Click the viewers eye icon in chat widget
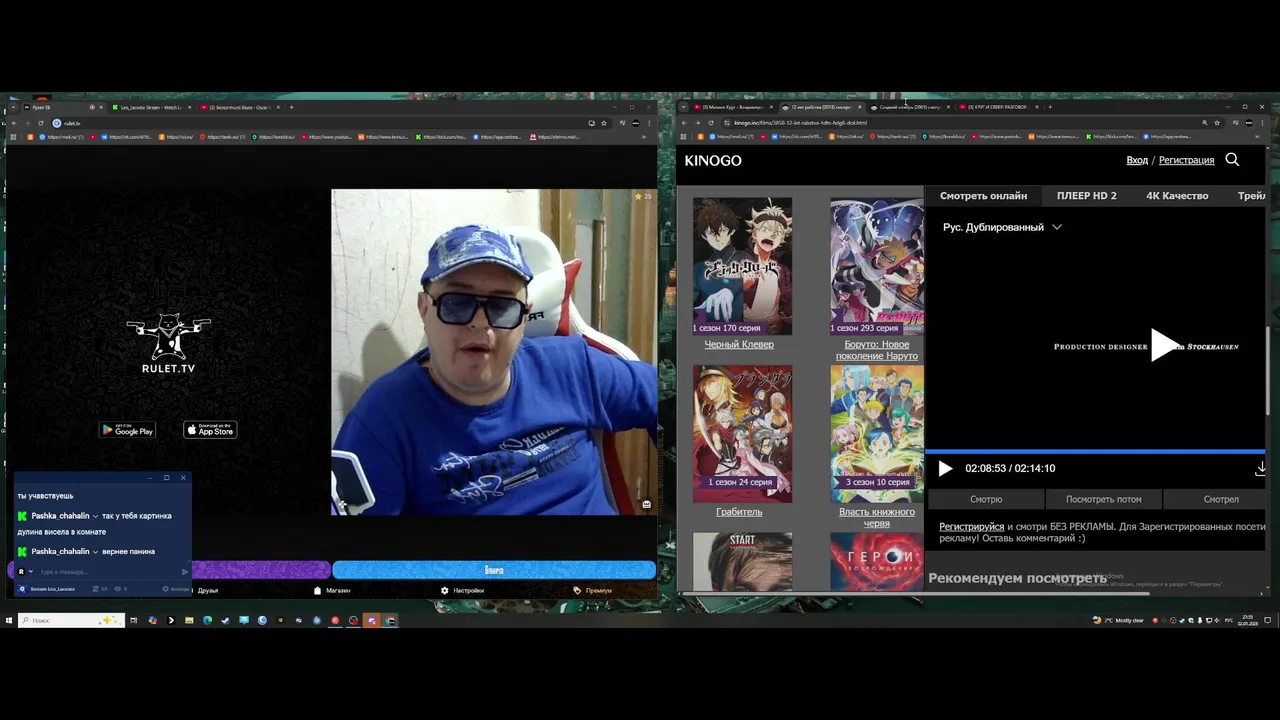 coord(119,589)
